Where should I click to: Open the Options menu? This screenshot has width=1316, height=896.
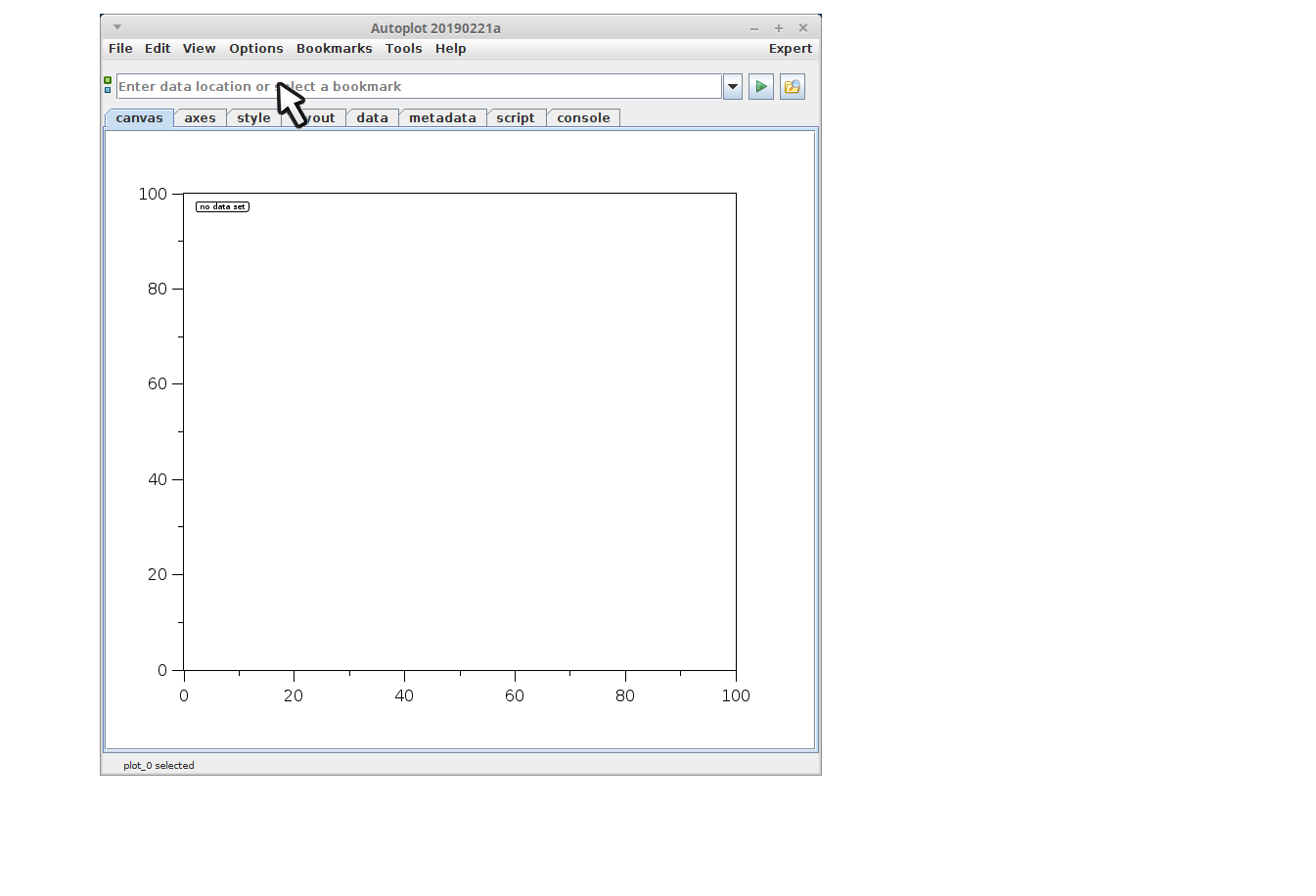click(x=255, y=49)
